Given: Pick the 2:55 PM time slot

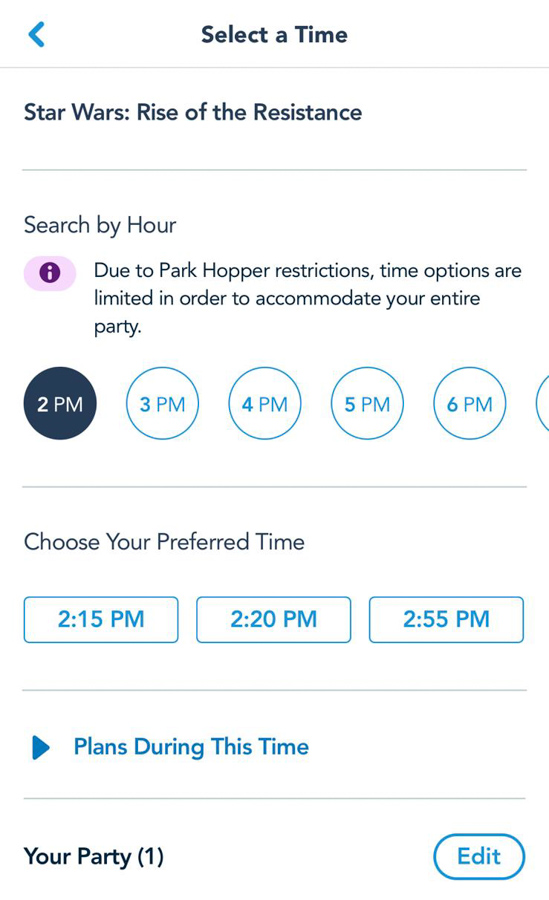Looking at the screenshot, I should click(x=446, y=619).
